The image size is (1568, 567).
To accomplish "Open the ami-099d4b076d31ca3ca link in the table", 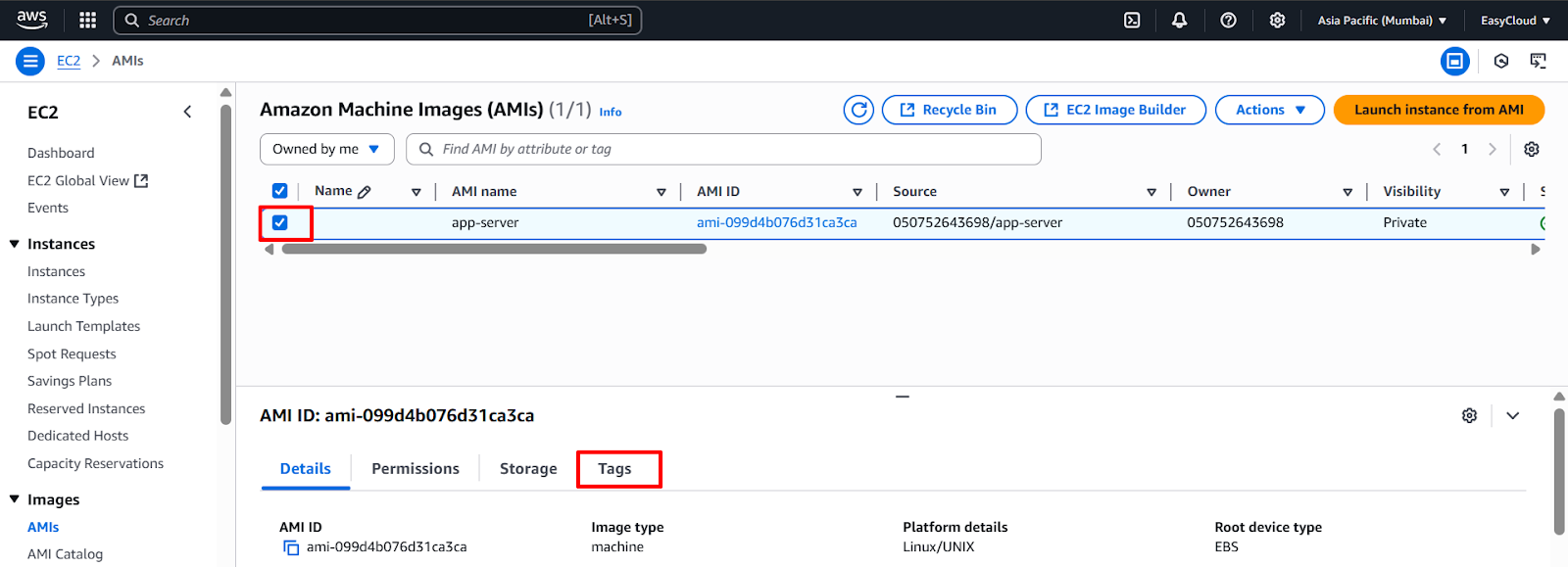I will pos(776,222).
